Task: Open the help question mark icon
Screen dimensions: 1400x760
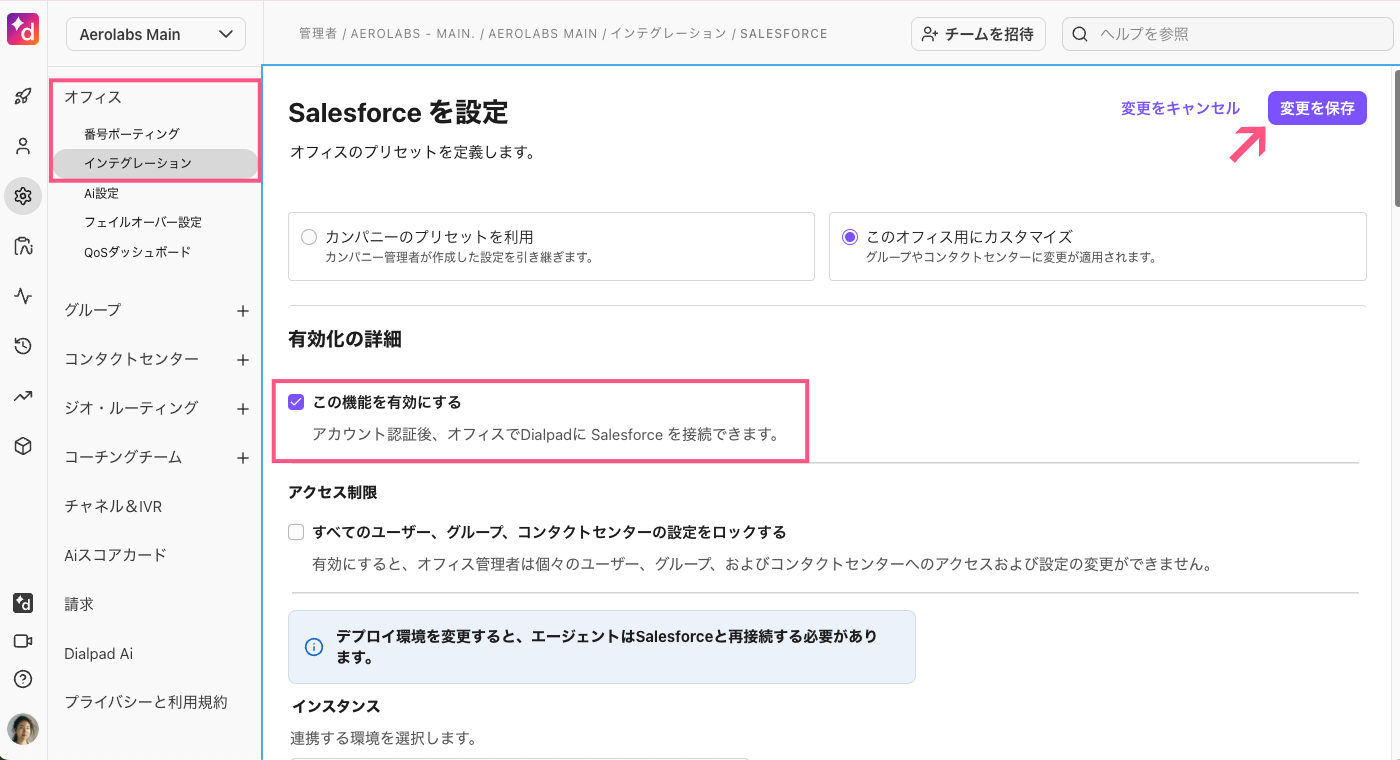Action: coord(23,679)
